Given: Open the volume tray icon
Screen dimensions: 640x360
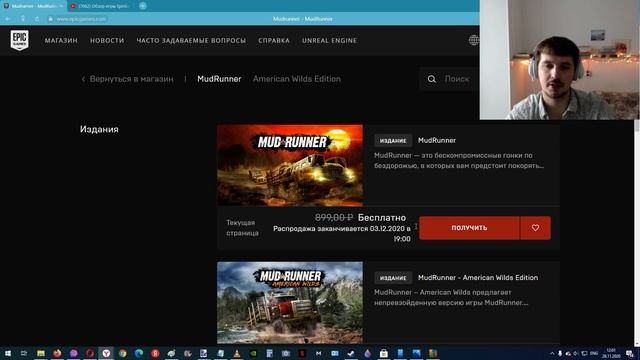Looking at the screenshot, I should (x=576, y=353).
